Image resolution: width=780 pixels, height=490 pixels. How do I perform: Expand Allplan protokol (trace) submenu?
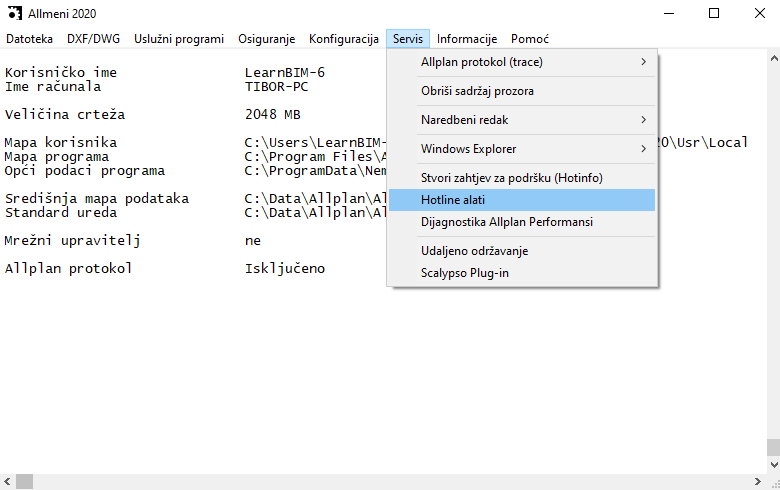(x=522, y=62)
